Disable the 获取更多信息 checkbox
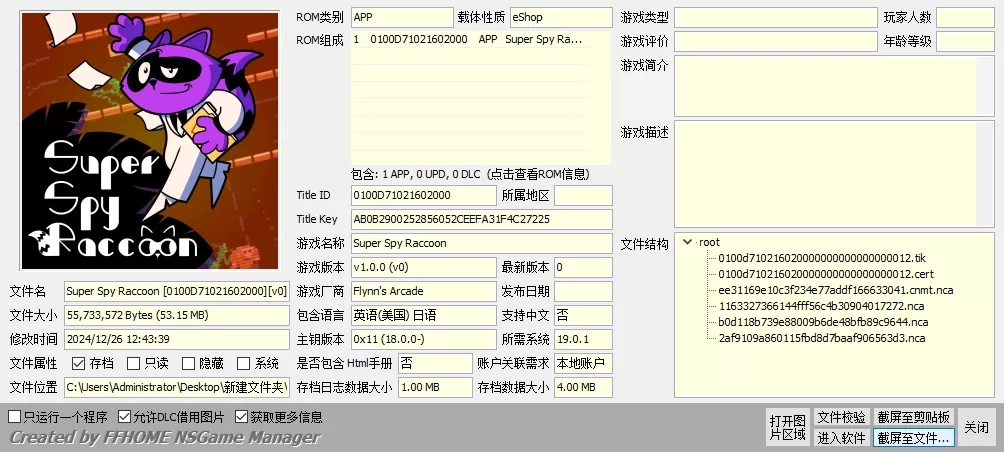 242,417
